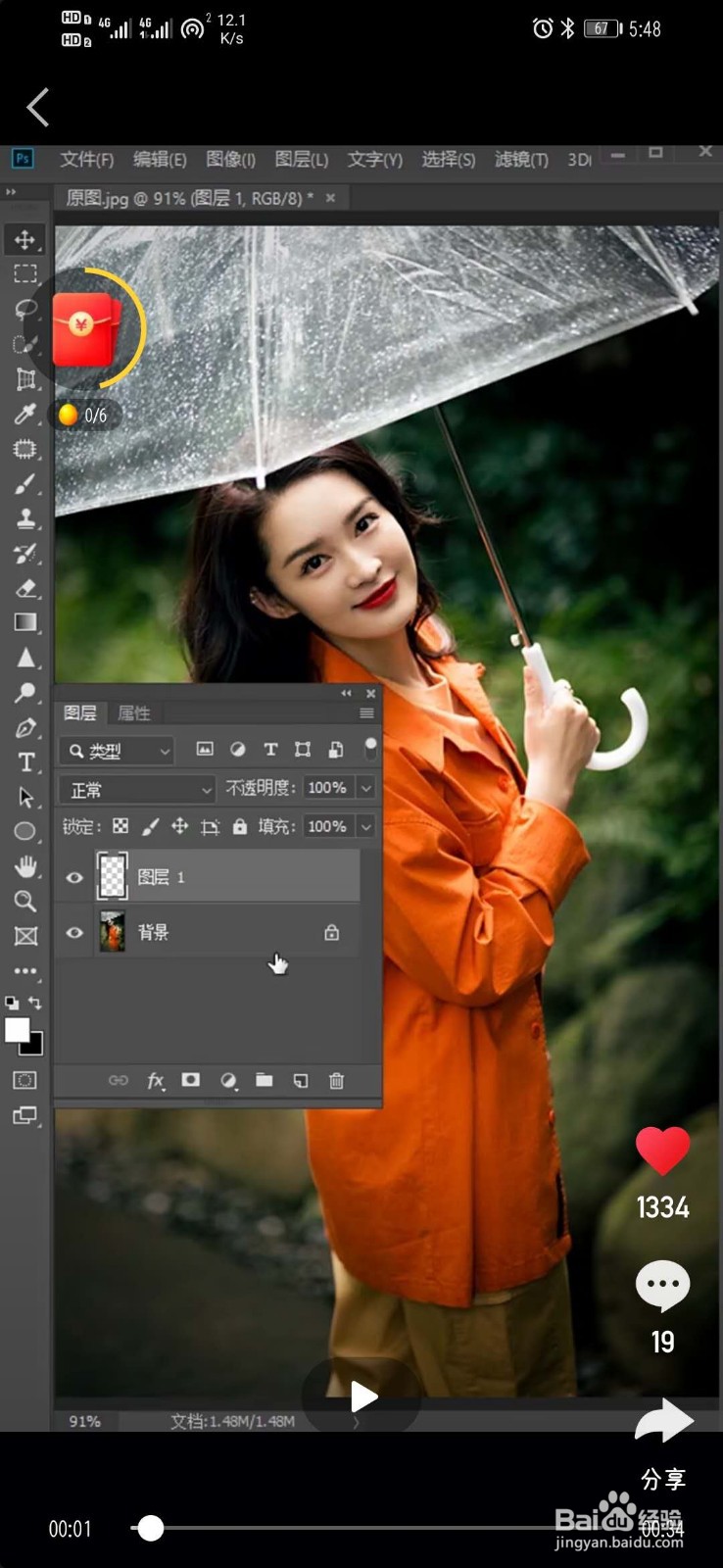Switch to the 属性 panel tab
The image size is (723, 1568).
tap(134, 712)
